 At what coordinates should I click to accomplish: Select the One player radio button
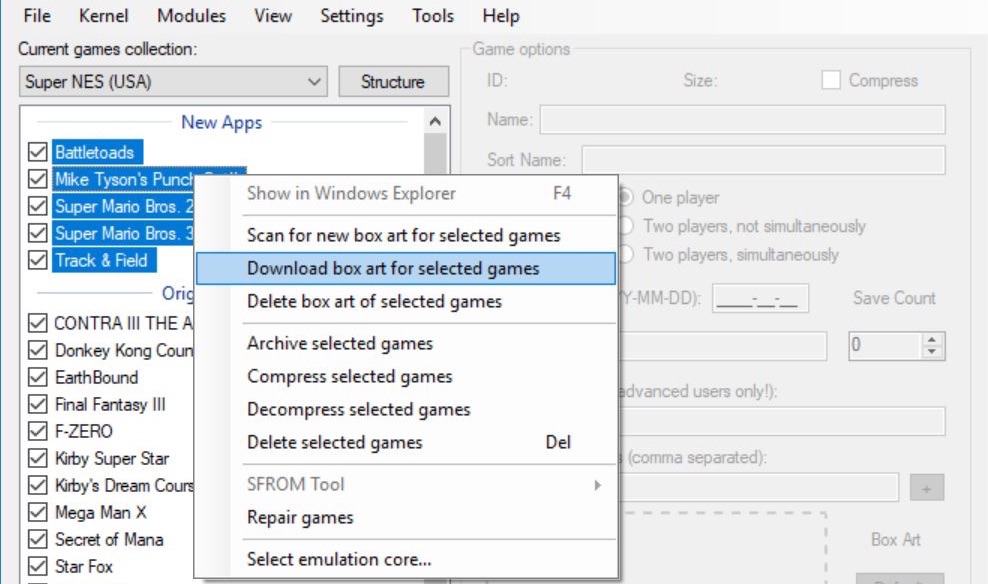[x=626, y=198]
